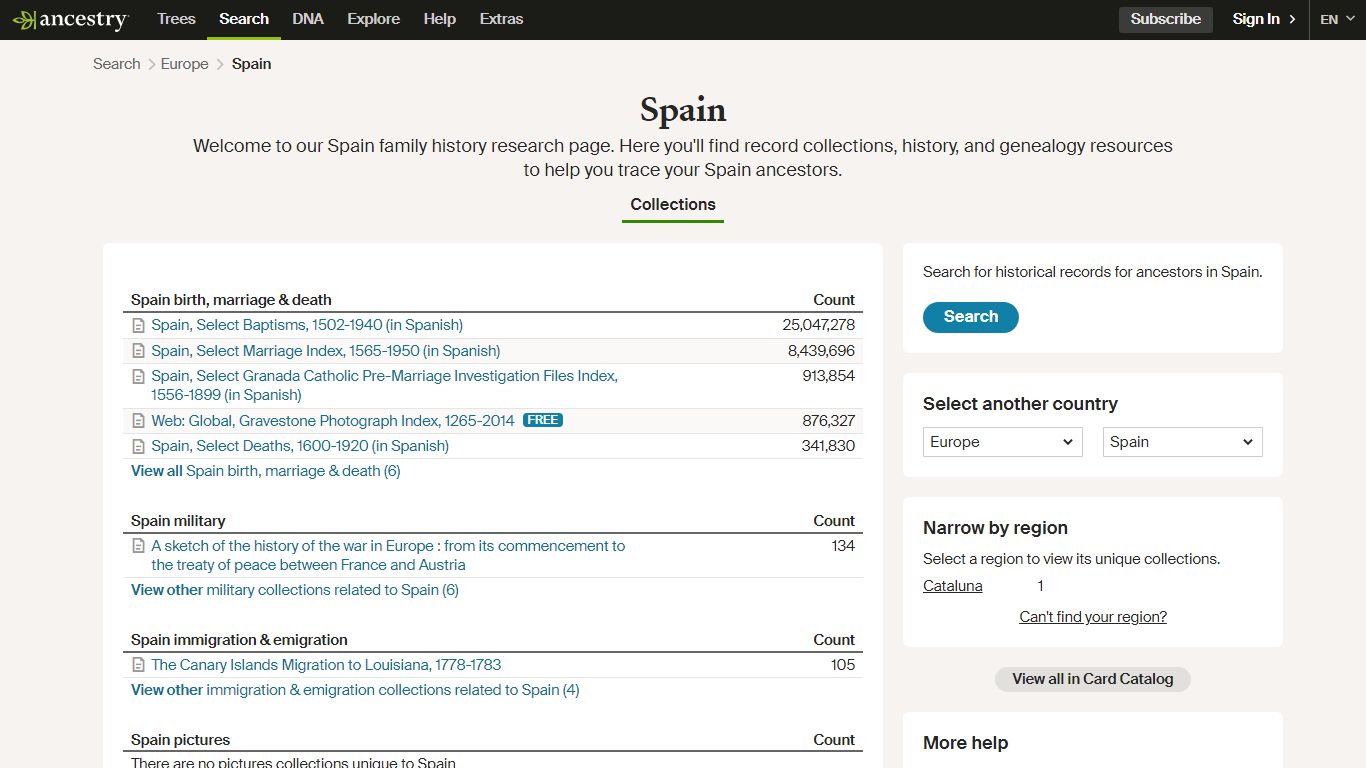Click the arrow next to Sign In
1366x768 pixels.
pos(1292,19)
